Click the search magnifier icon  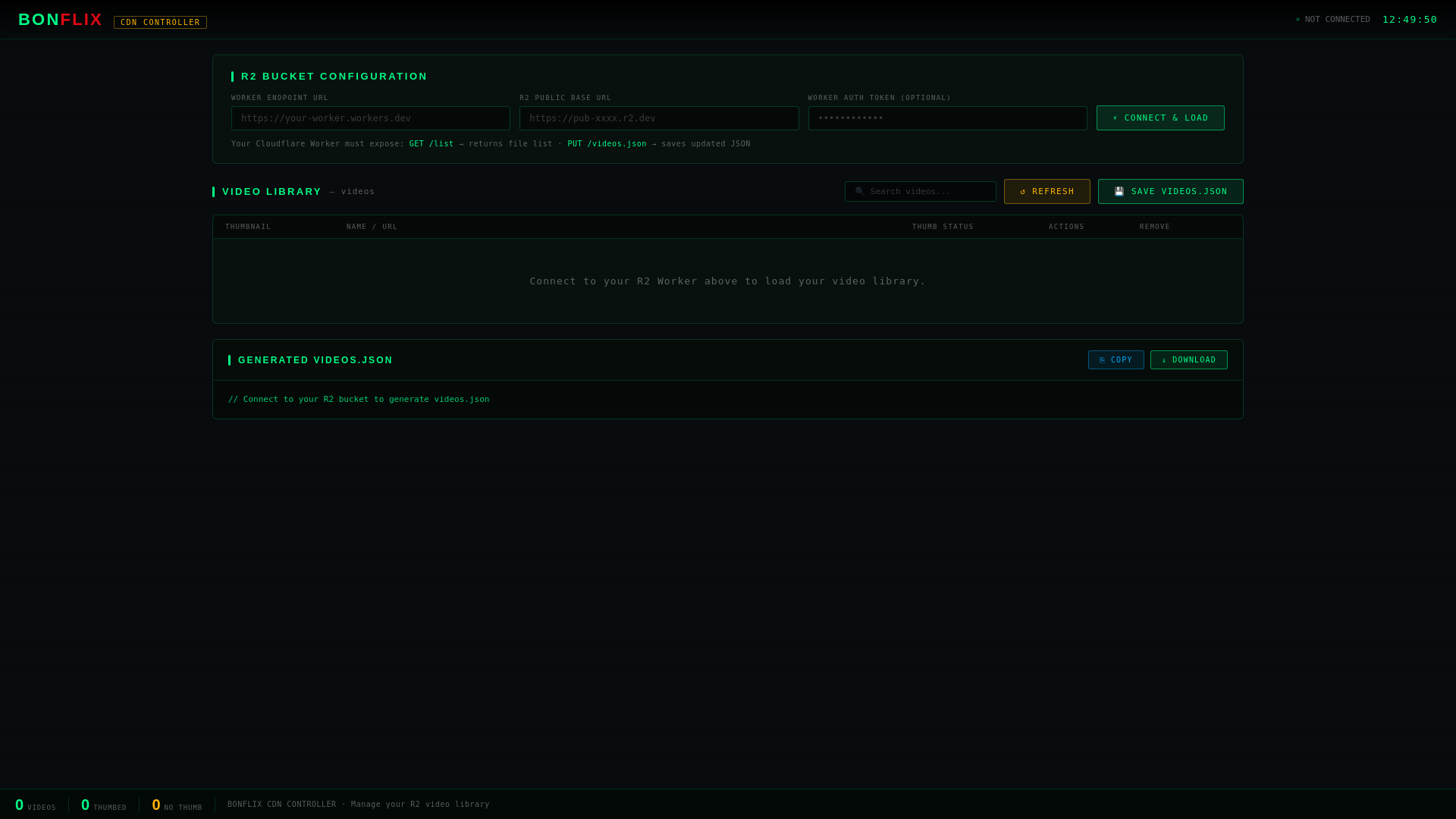(x=860, y=192)
